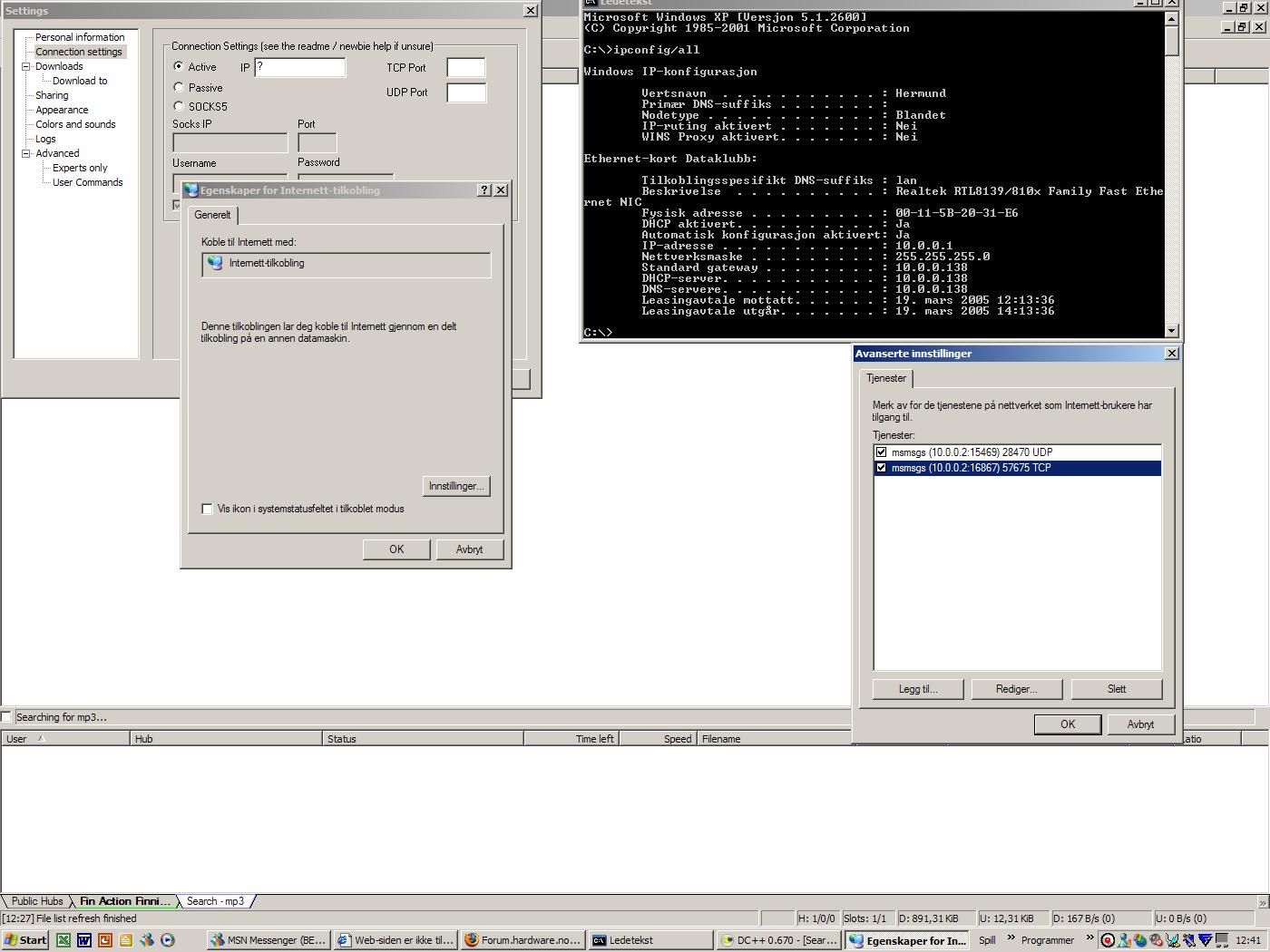Open MSN Messenger quick launch icon

click(x=147, y=940)
